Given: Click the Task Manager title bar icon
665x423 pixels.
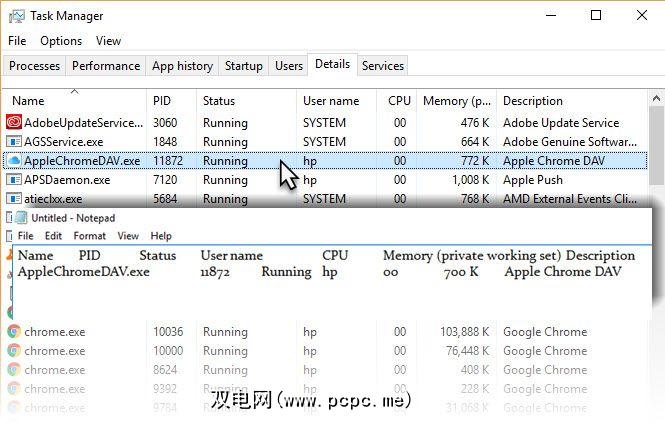Looking at the screenshot, I should coord(15,16).
